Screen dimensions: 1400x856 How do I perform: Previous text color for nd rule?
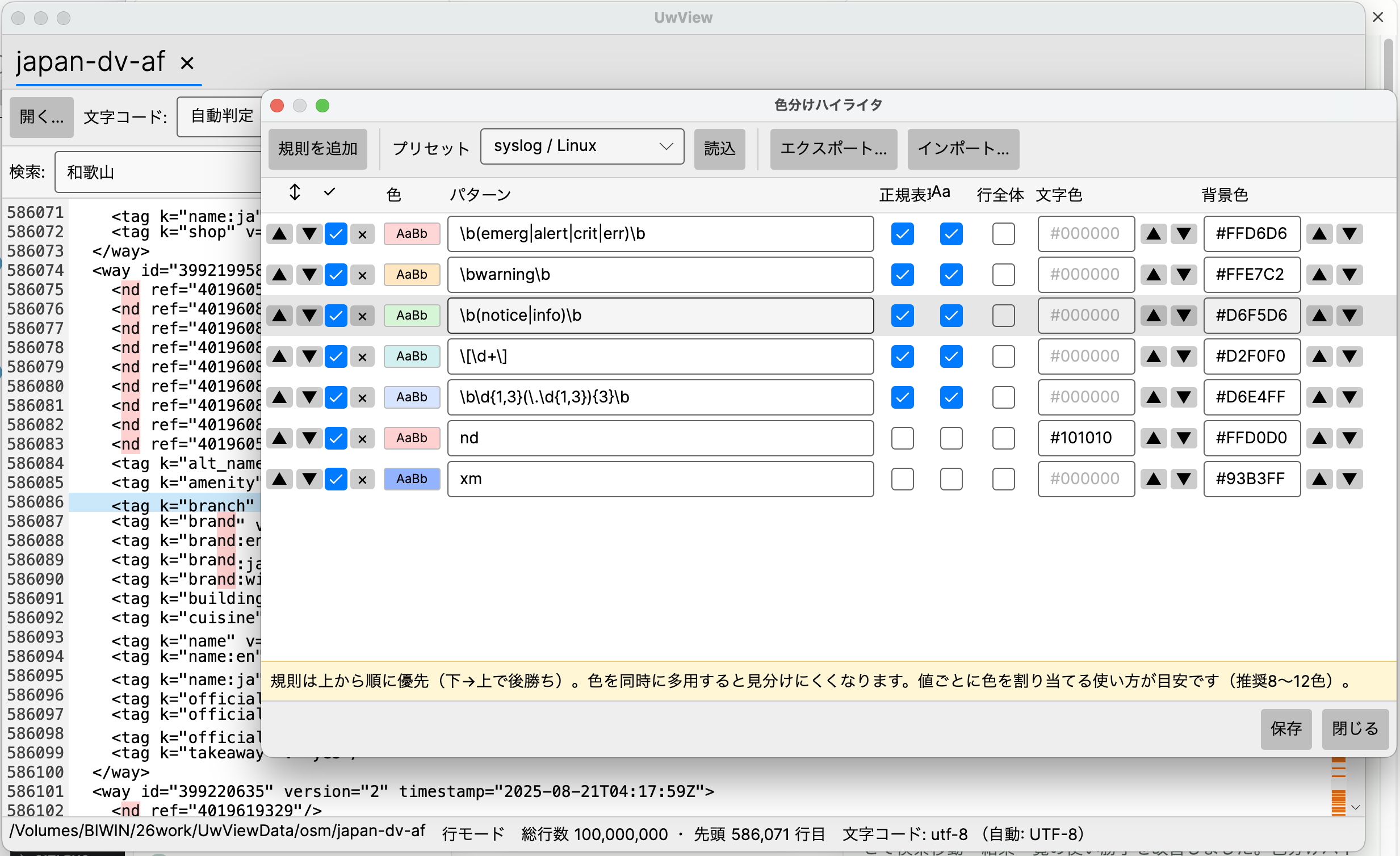coord(1154,439)
